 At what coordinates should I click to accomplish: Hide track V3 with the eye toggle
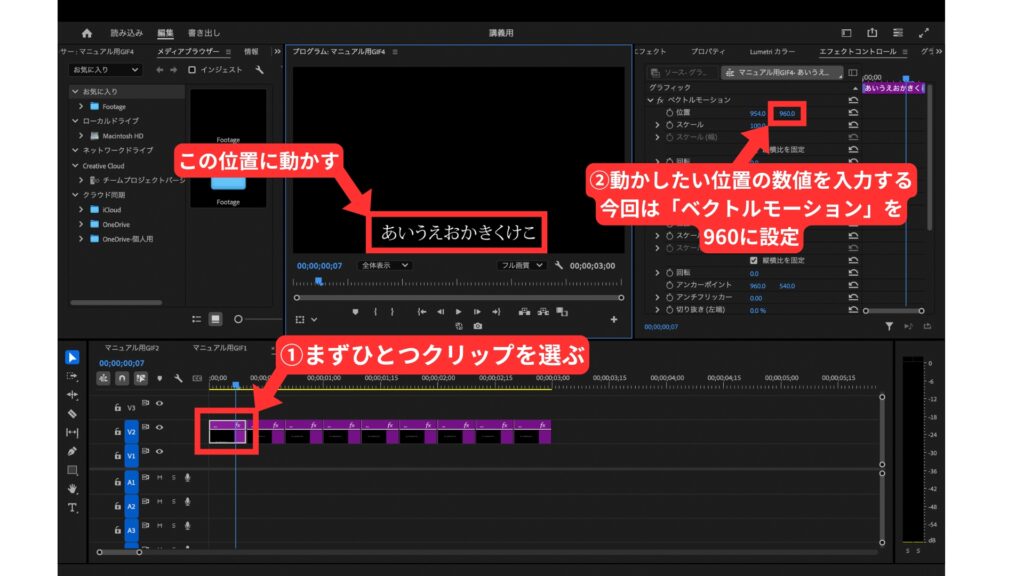tap(159, 404)
